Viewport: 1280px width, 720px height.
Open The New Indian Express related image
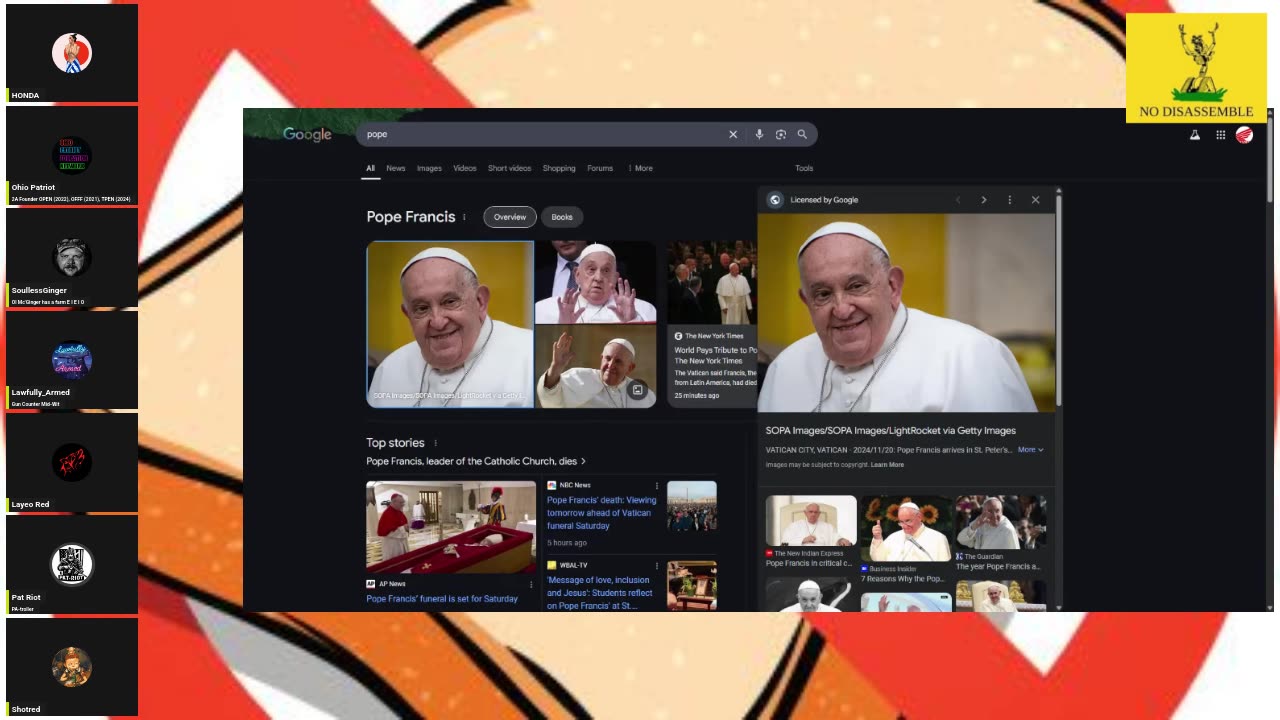pyautogui.click(x=811, y=520)
